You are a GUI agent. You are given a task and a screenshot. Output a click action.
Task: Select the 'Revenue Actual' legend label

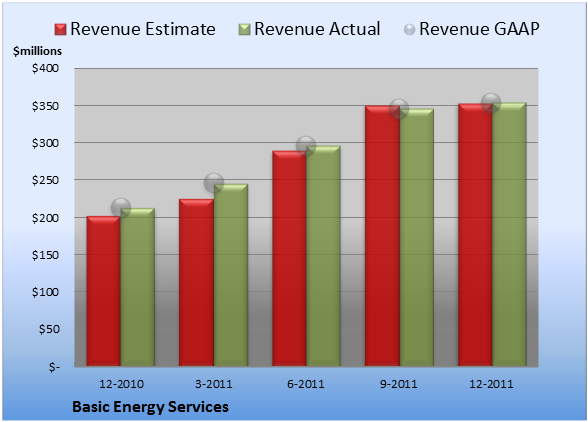pos(317,29)
